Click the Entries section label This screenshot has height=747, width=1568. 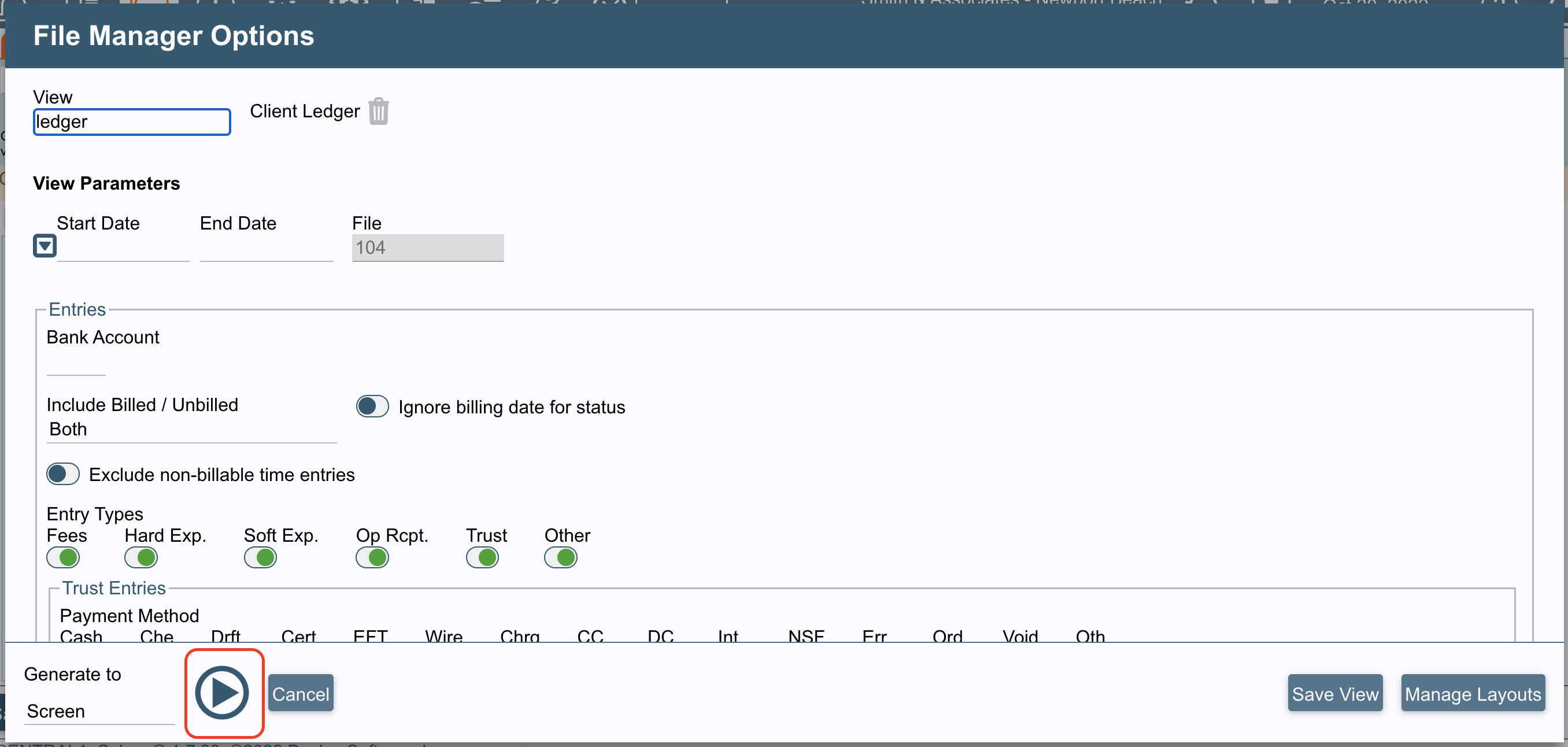tap(77, 309)
